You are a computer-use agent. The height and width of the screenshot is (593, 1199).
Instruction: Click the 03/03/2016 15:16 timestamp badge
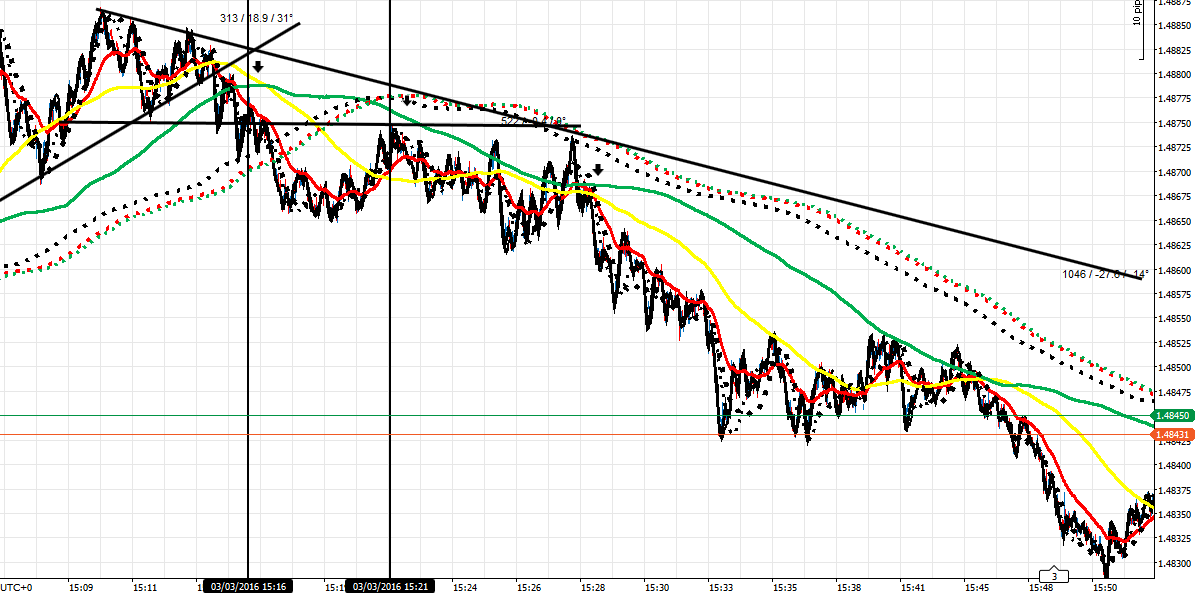pos(248,588)
